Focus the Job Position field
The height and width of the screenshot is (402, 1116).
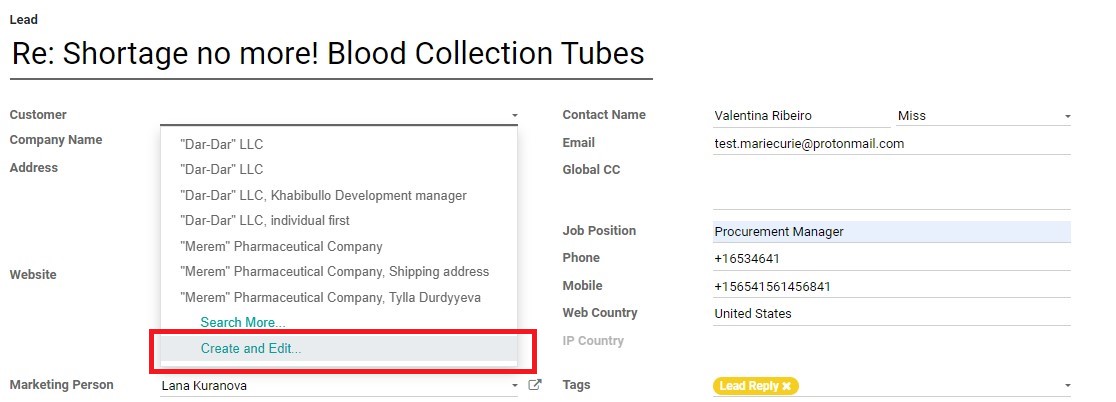pos(892,232)
